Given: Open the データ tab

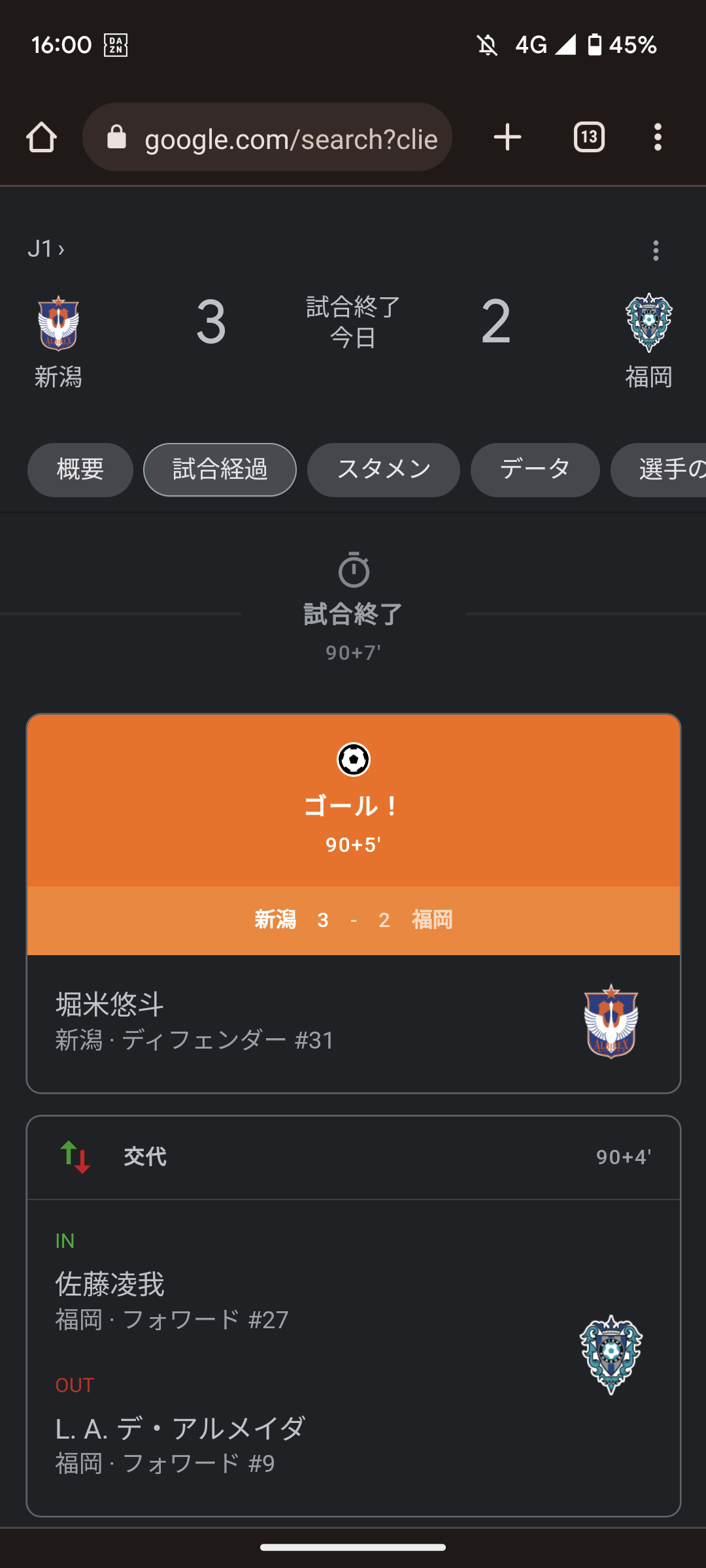Looking at the screenshot, I should pos(535,470).
